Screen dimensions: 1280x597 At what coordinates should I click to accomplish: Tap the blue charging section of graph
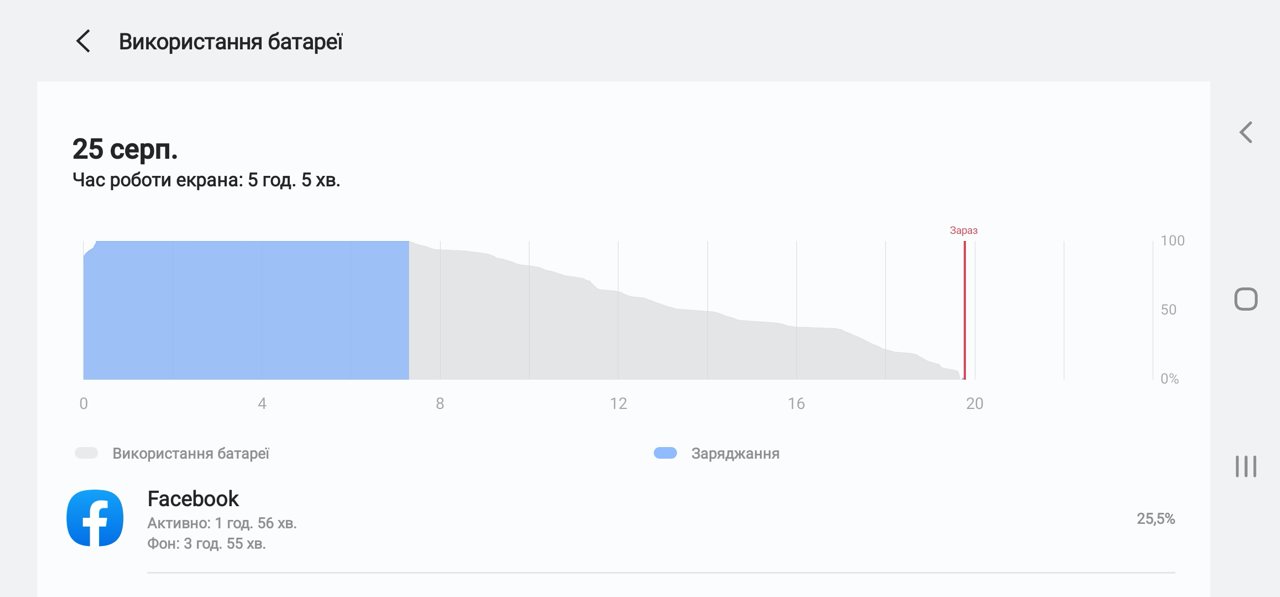(x=246, y=310)
